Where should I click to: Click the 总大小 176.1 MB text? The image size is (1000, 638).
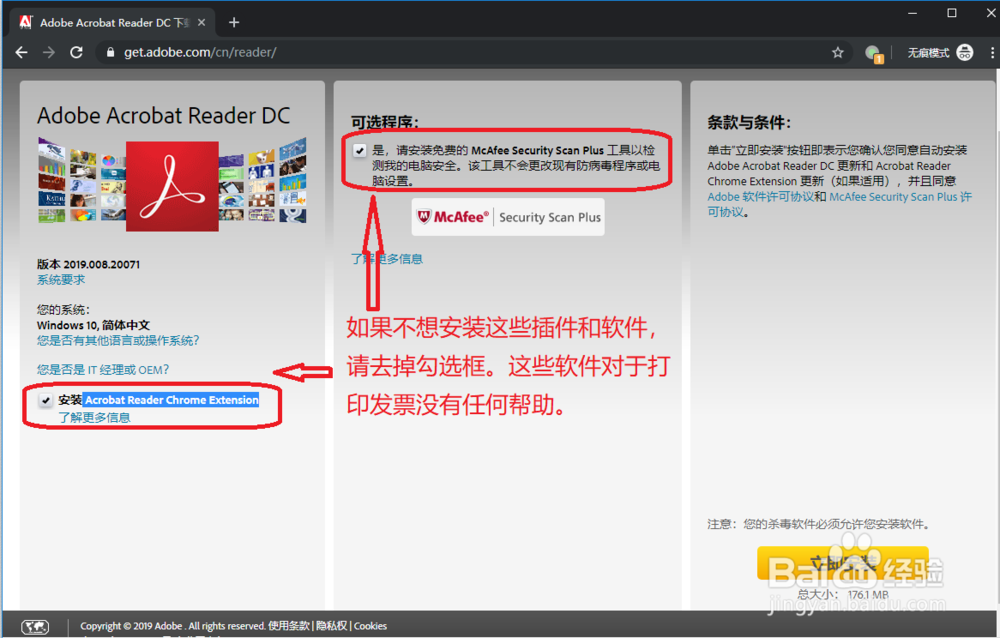click(x=842, y=595)
